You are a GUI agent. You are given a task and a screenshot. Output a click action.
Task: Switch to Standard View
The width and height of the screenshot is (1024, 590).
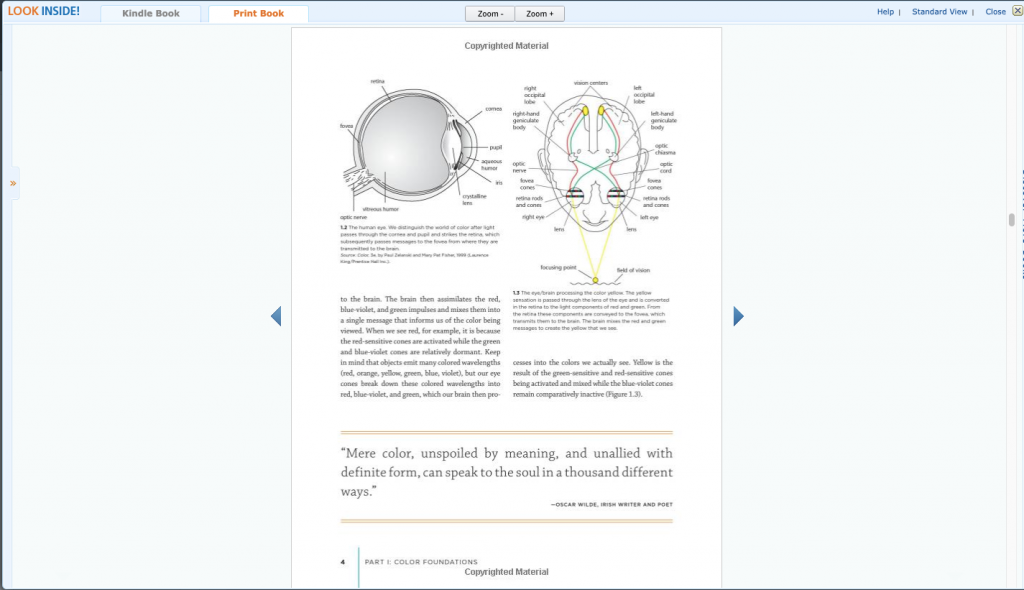(939, 12)
